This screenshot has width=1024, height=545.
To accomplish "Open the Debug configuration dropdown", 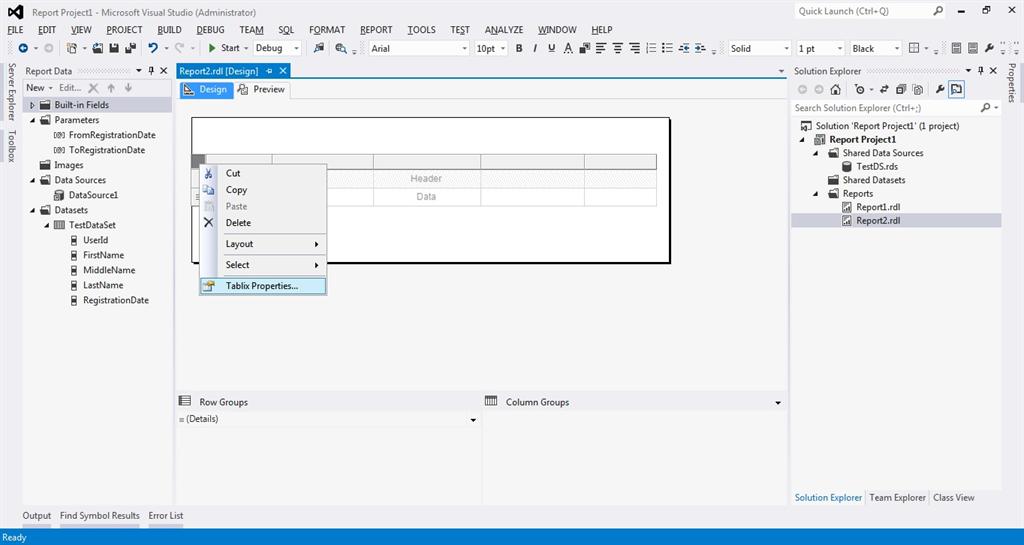I will 278,48.
